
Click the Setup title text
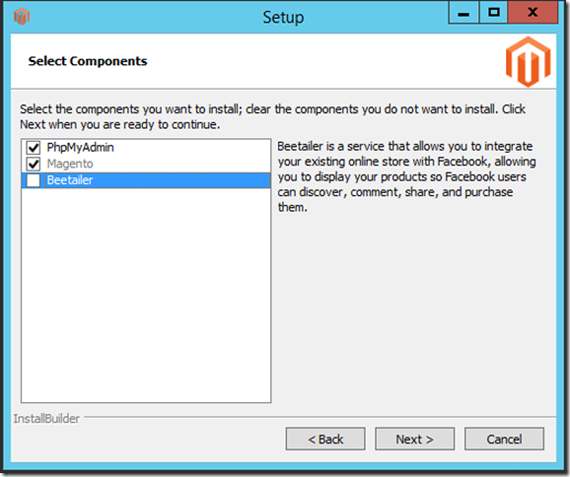click(x=283, y=17)
